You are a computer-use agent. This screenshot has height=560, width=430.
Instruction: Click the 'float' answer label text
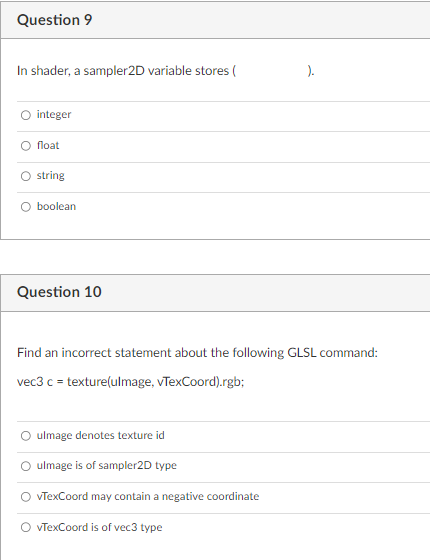point(48,145)
